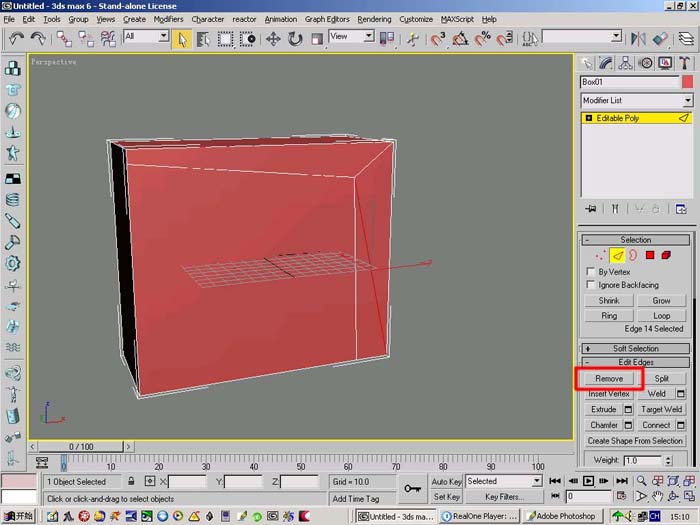Toggle the Set Key button
Viewport: 700px width, 525px height.
[446, 496]
